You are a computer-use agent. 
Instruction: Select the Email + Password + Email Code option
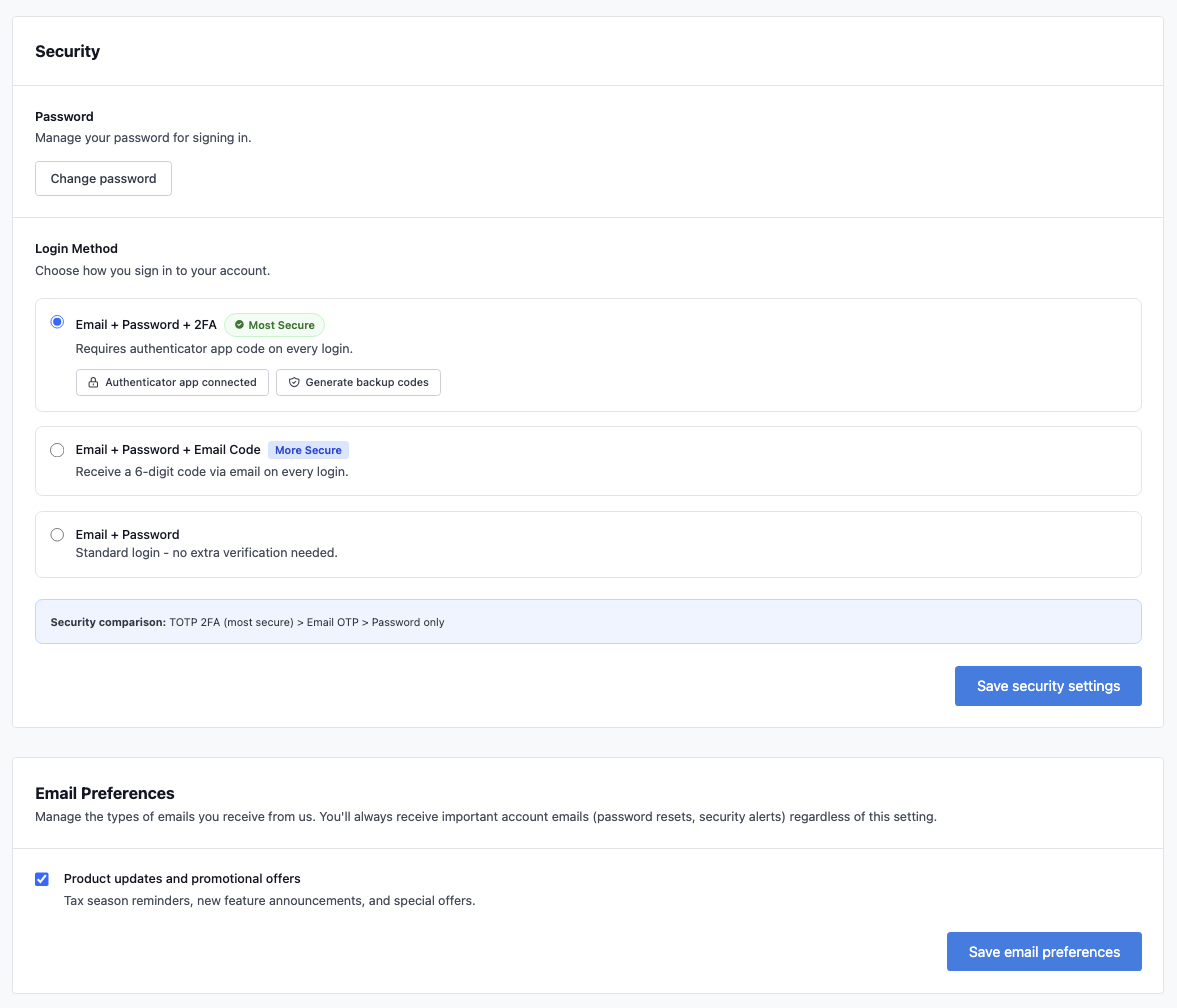point(57,450)
